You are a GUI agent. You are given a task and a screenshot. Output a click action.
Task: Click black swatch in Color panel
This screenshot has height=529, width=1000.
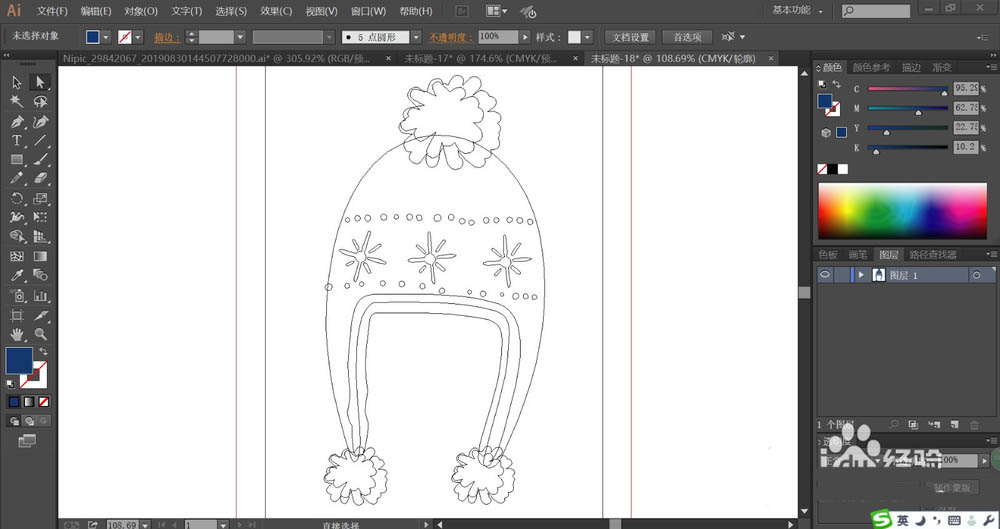click(832, 169)
